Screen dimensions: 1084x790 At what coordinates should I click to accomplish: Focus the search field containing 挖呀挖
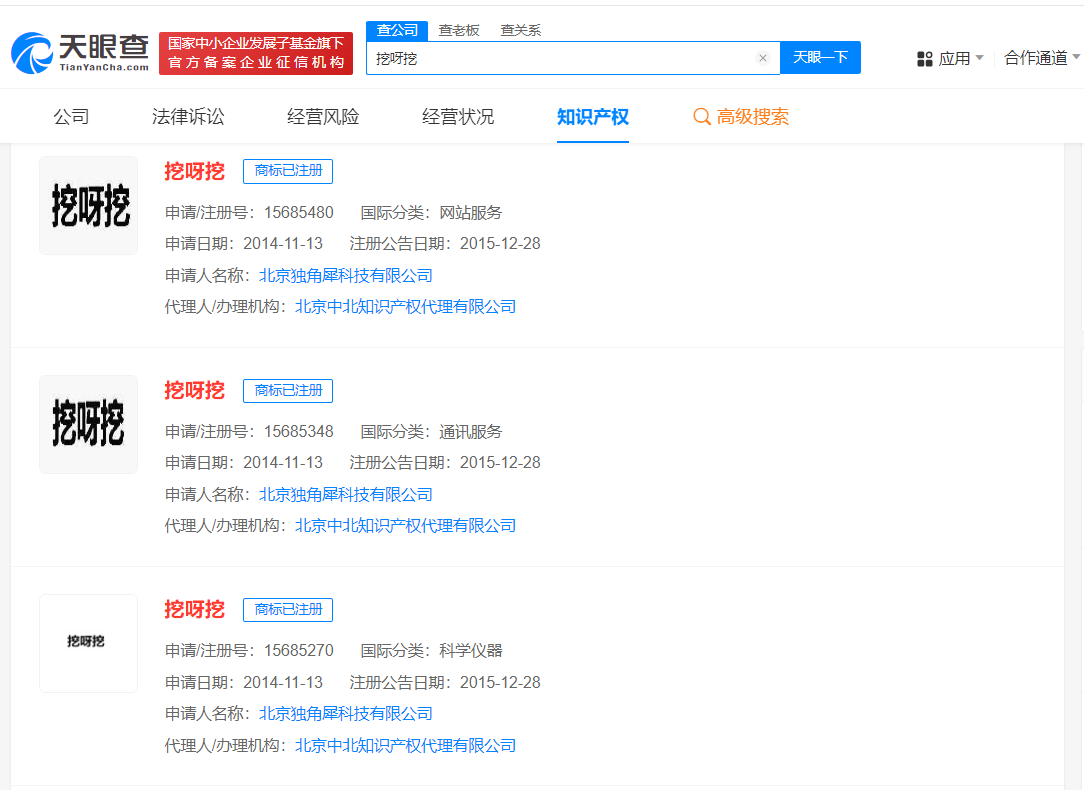[x=573, y=58]
